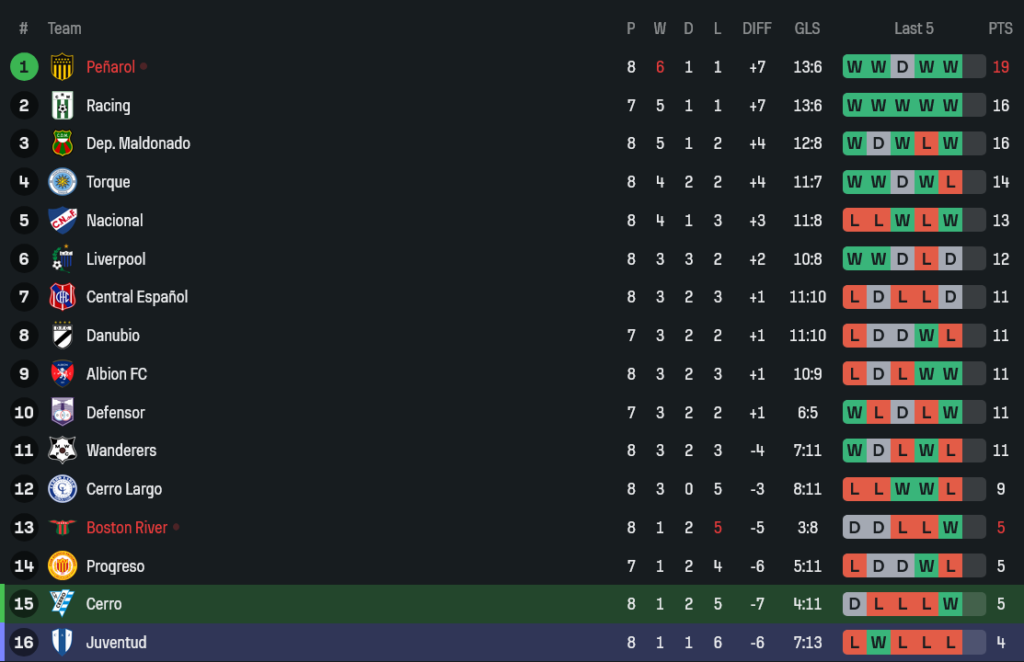Click the GLS column header
The height and width of the screenshot is (662, 1024).
(807, 29)
